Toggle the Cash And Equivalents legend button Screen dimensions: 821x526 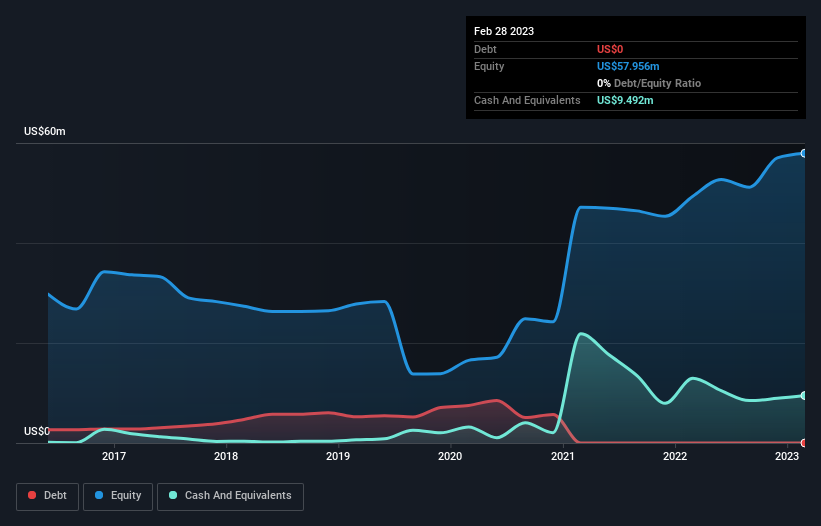coord(230,496)
